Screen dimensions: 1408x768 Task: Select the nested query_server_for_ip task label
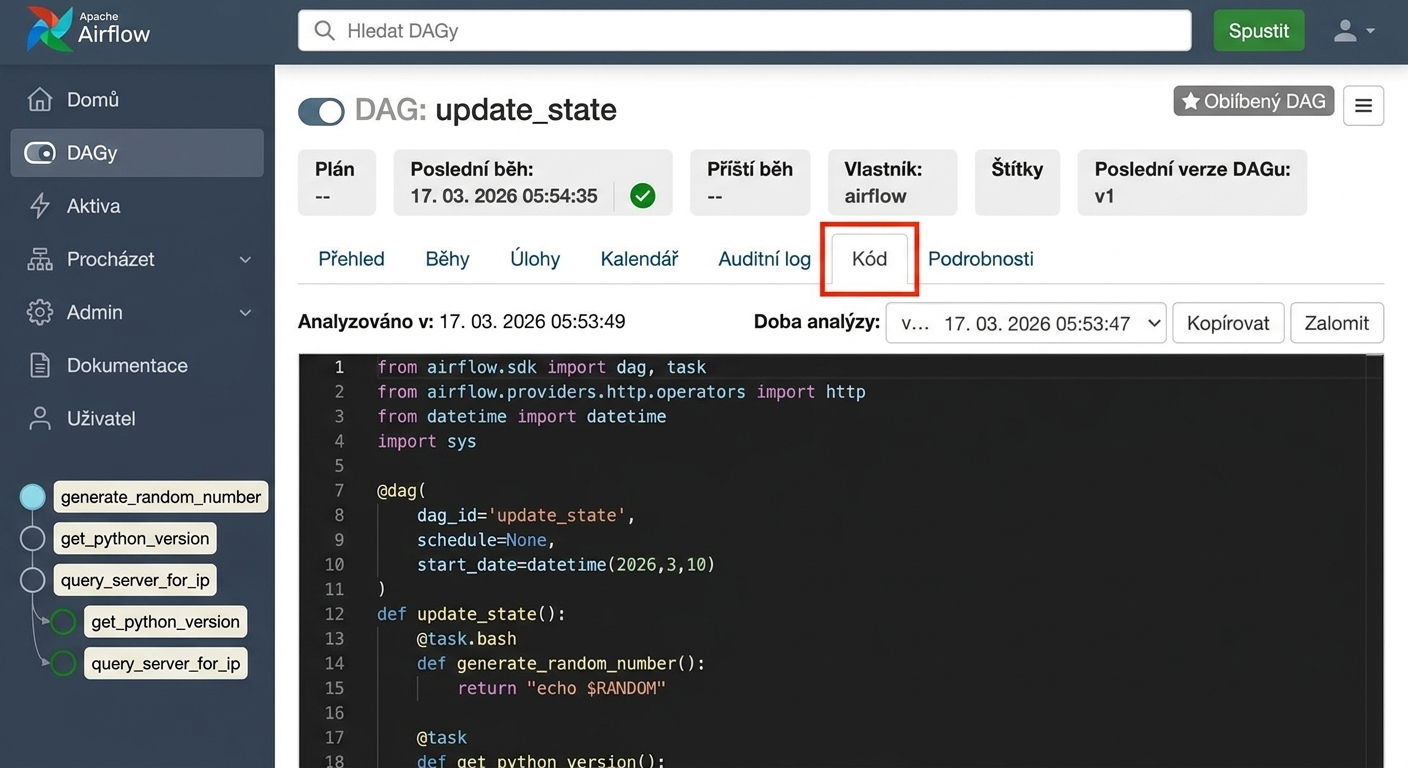(166, 664)
